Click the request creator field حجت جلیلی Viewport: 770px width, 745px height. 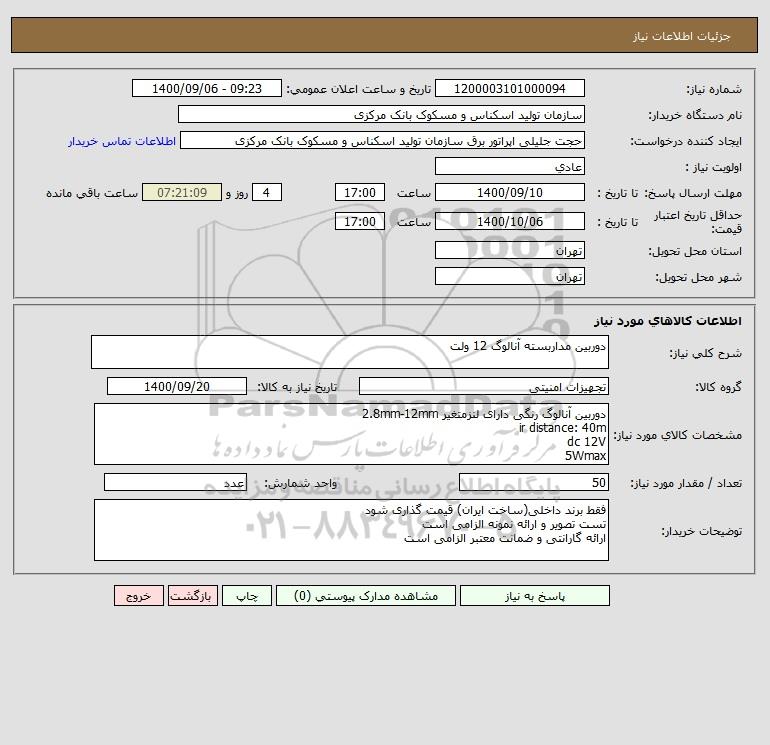point(383,140)
